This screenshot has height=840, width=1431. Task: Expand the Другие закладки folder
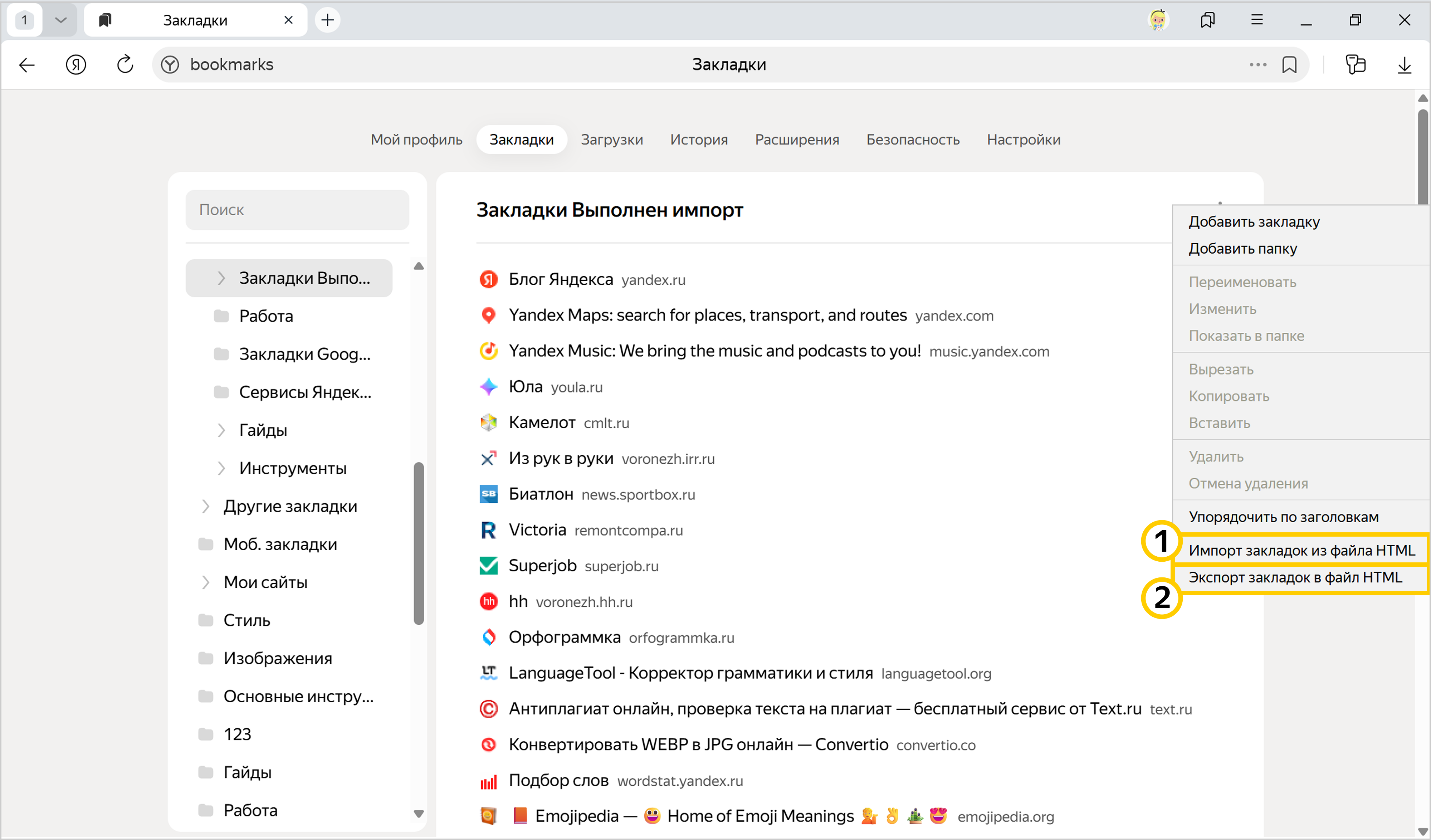pyautogui.click(x=206, y=506)
